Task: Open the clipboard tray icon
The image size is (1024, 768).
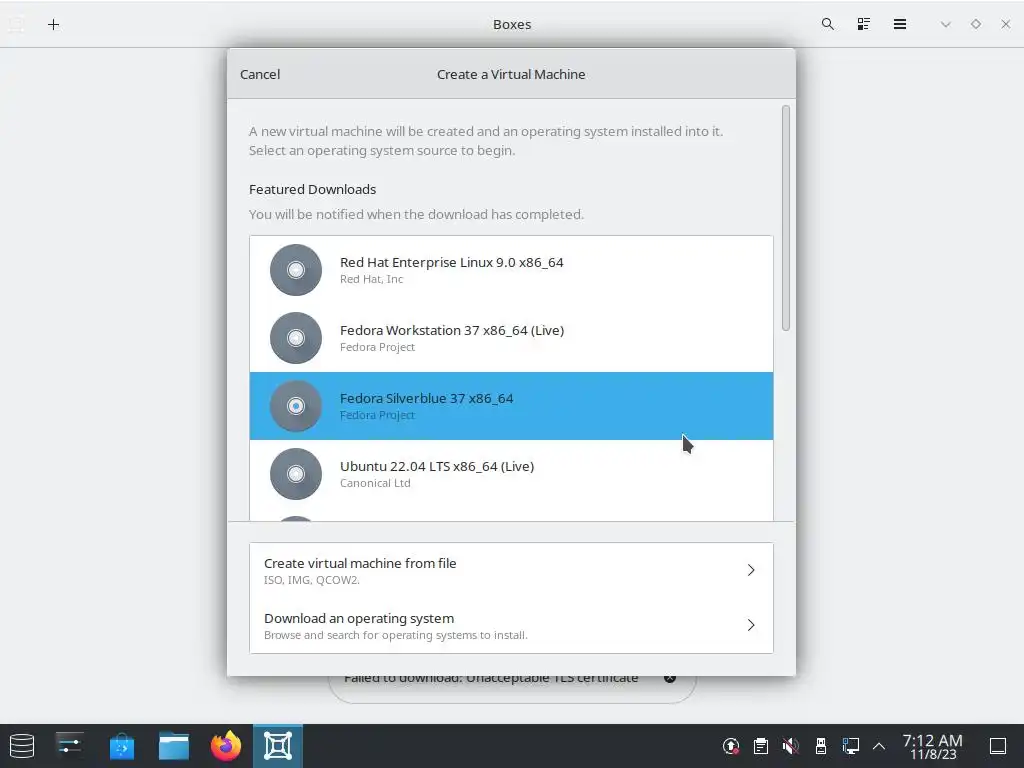Action: (x=761, y=746)
